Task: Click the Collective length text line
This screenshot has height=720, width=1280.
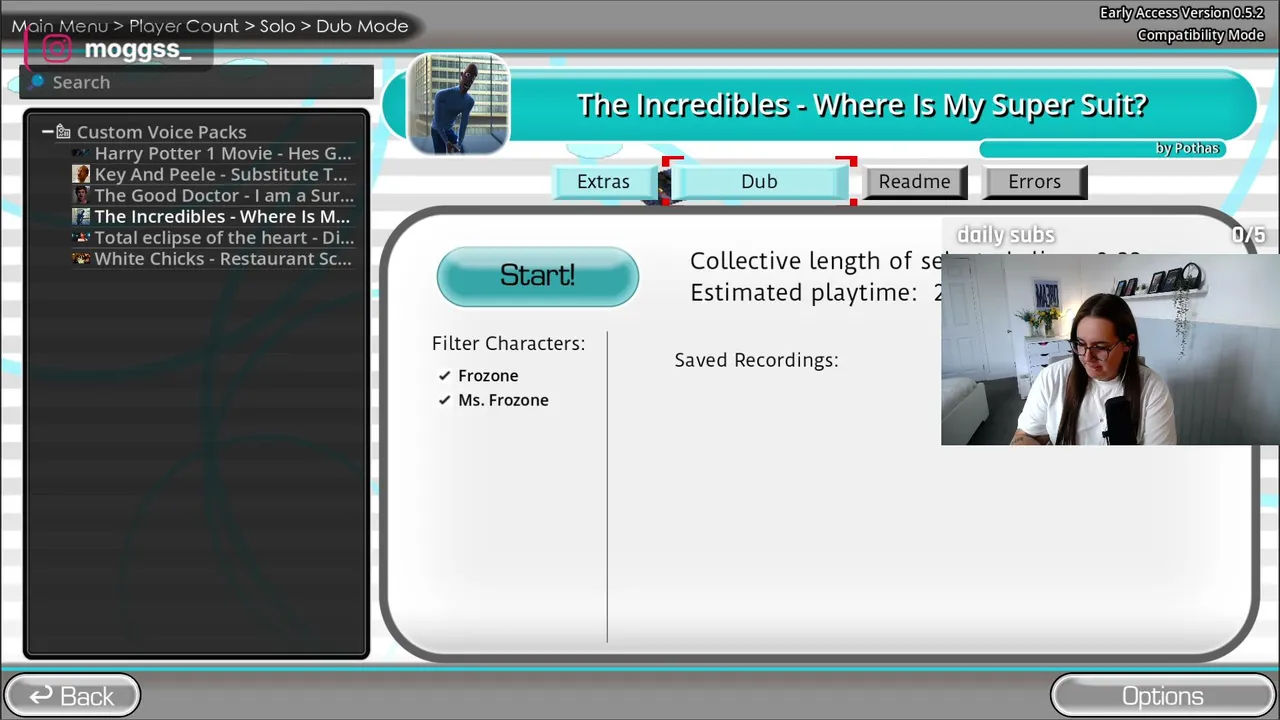Action: (815, 261)
